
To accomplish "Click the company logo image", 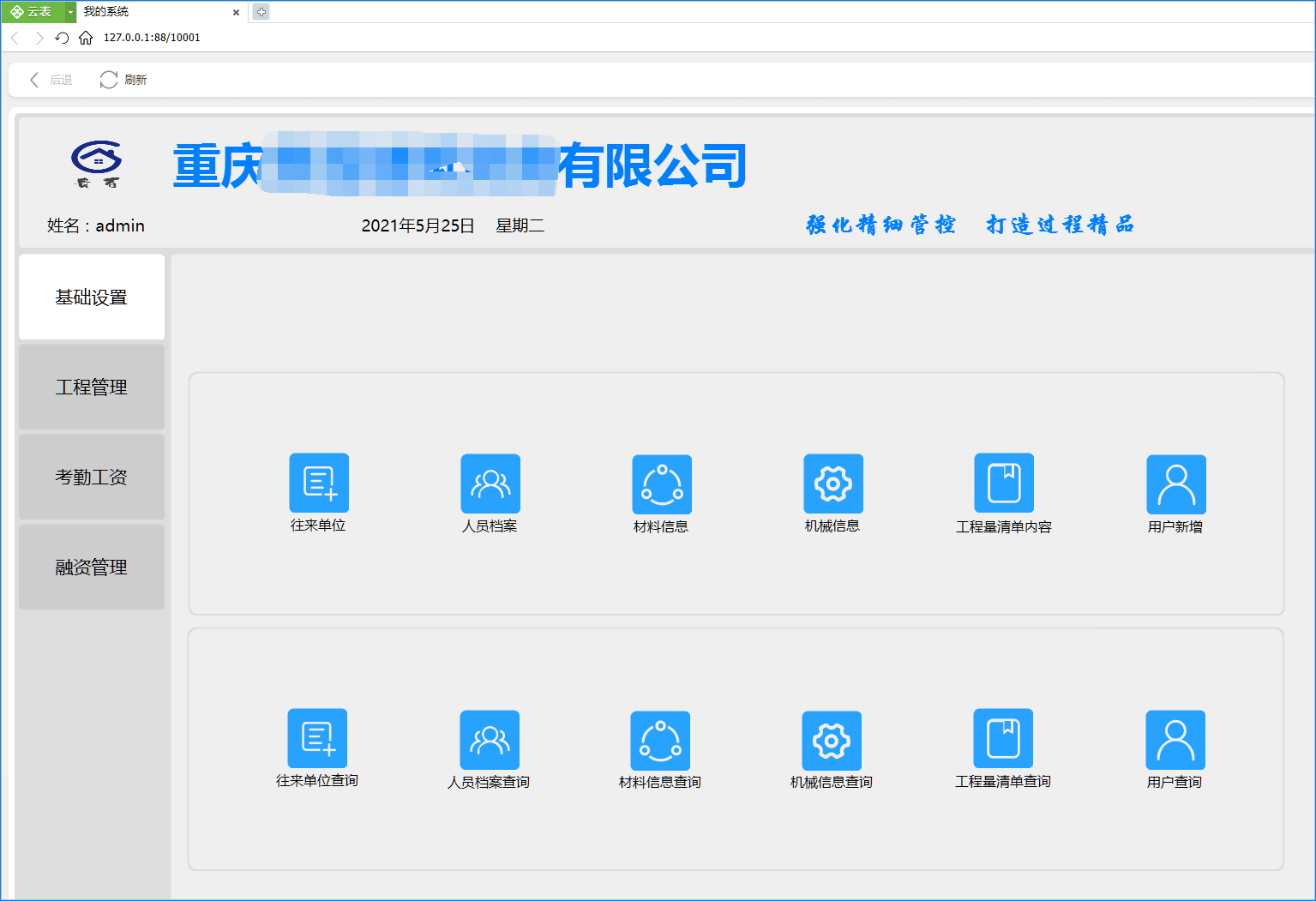I will [x=97, y=164].
